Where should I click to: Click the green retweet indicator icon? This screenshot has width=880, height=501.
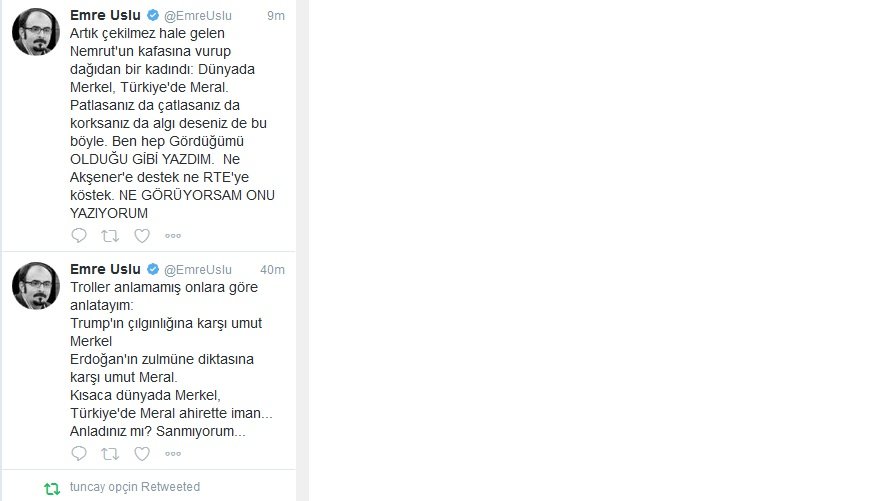[52, 489]
